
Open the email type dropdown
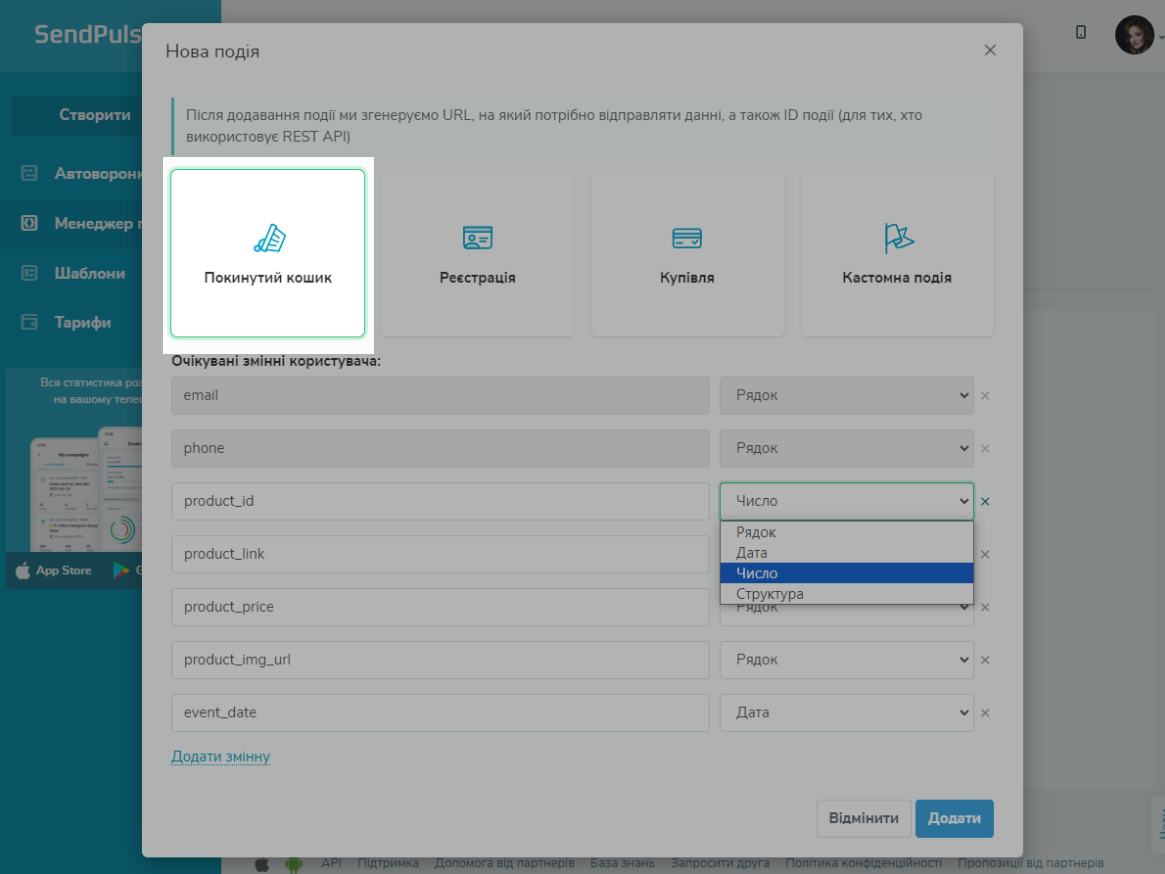(846, 395)
